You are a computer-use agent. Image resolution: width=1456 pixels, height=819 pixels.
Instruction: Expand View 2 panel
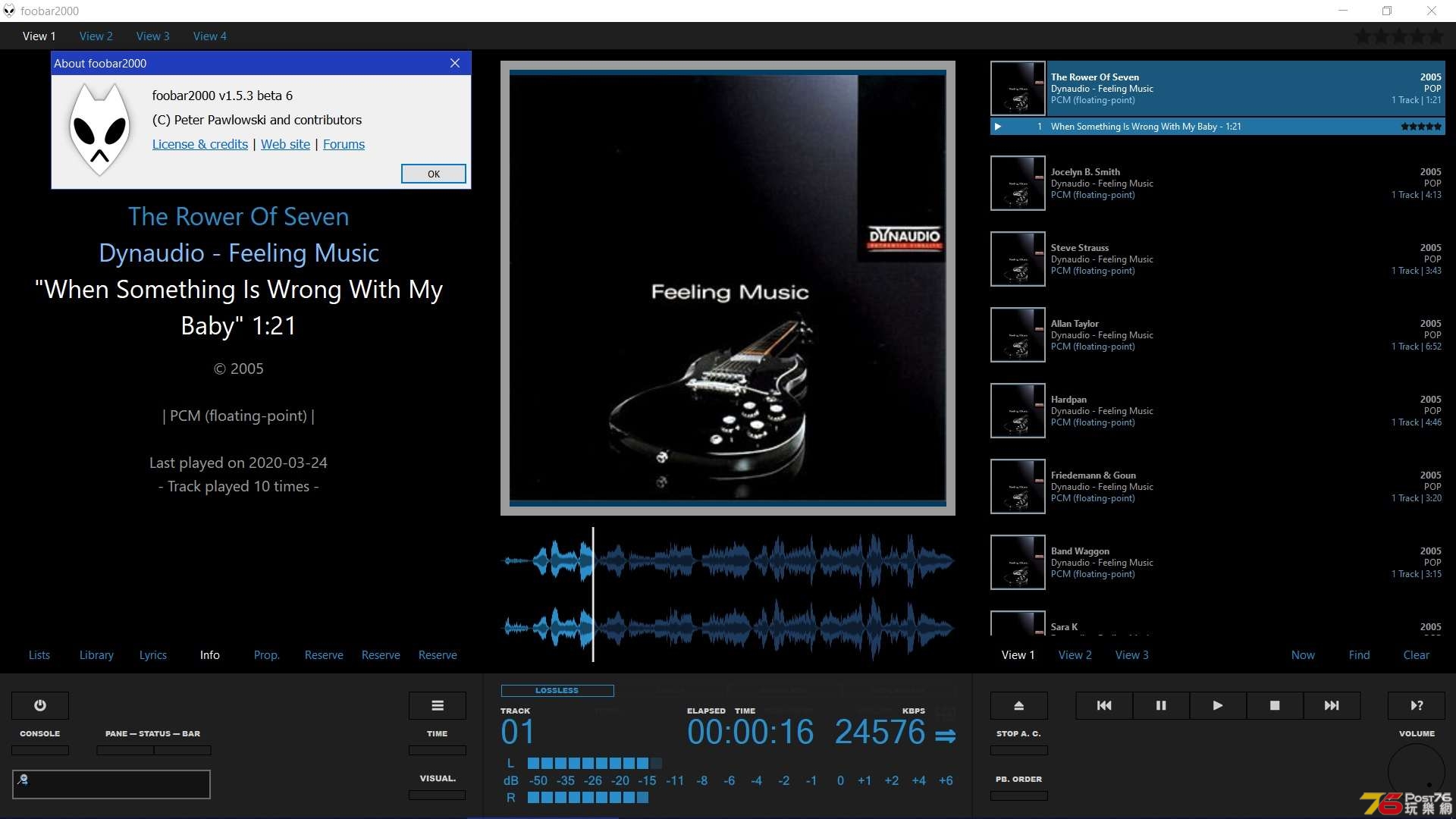[x=96, y=36]
